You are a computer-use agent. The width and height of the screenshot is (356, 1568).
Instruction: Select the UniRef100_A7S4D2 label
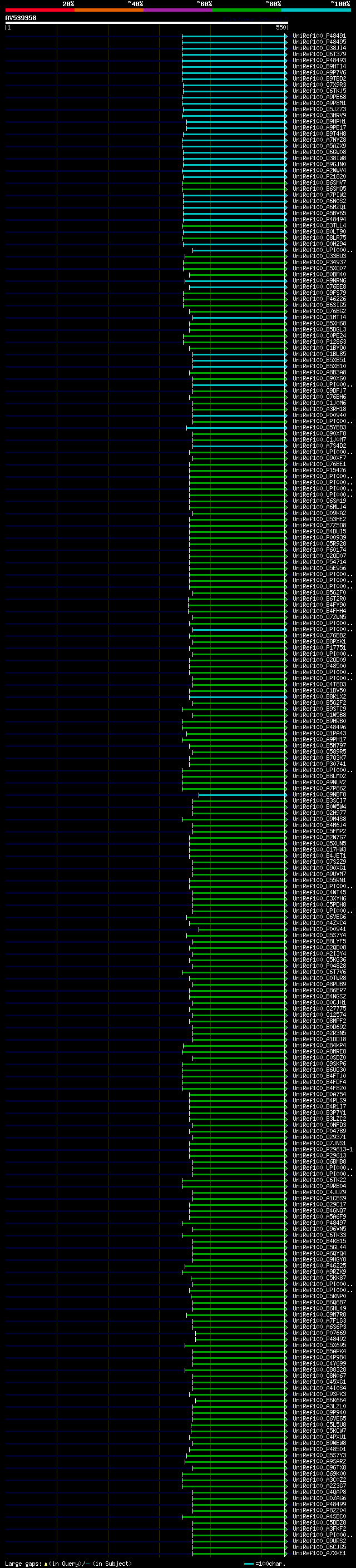[319, 446]
